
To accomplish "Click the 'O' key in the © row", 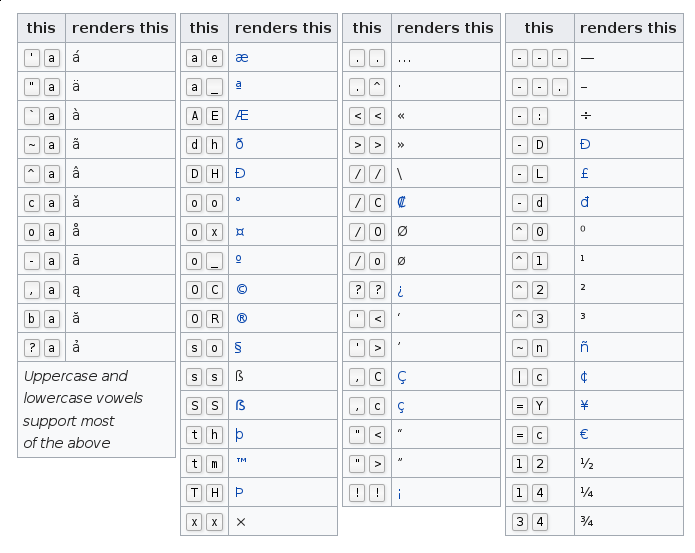I will 195,289.
